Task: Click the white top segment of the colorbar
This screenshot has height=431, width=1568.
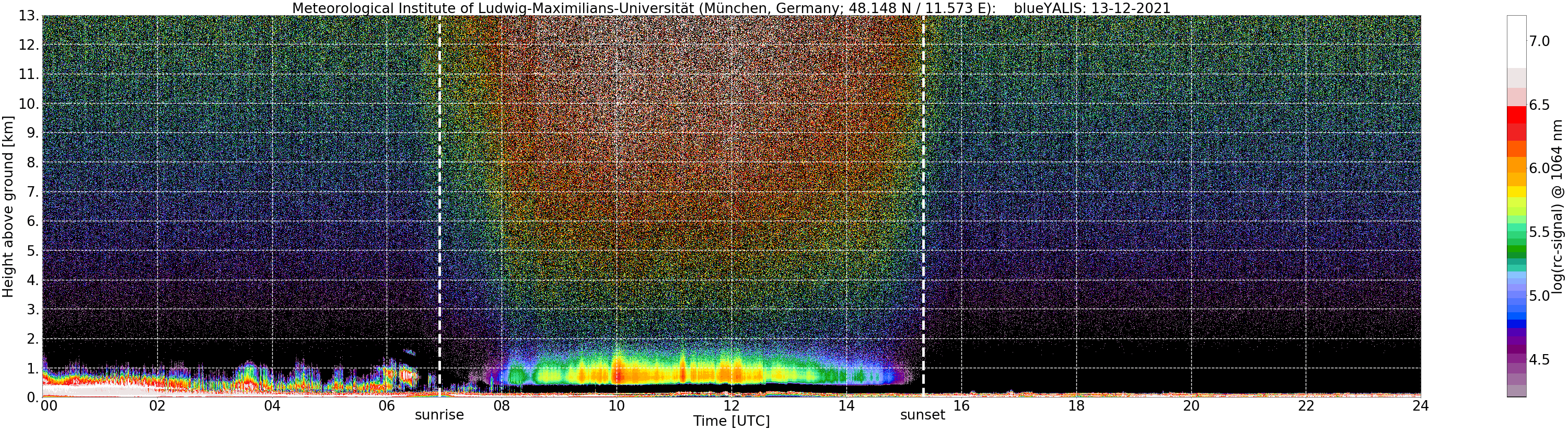Action: pos(1516,41)
